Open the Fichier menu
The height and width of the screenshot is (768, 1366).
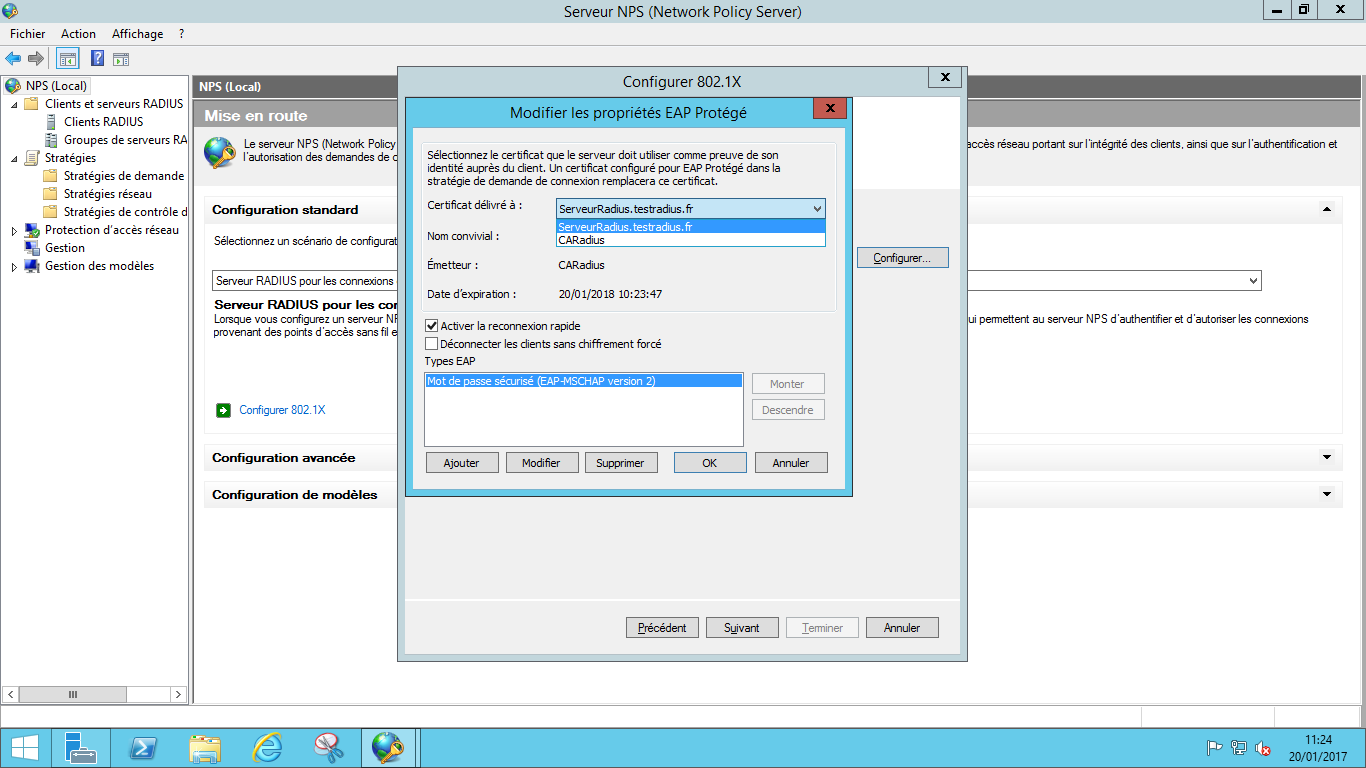click(x=28, y=34)
